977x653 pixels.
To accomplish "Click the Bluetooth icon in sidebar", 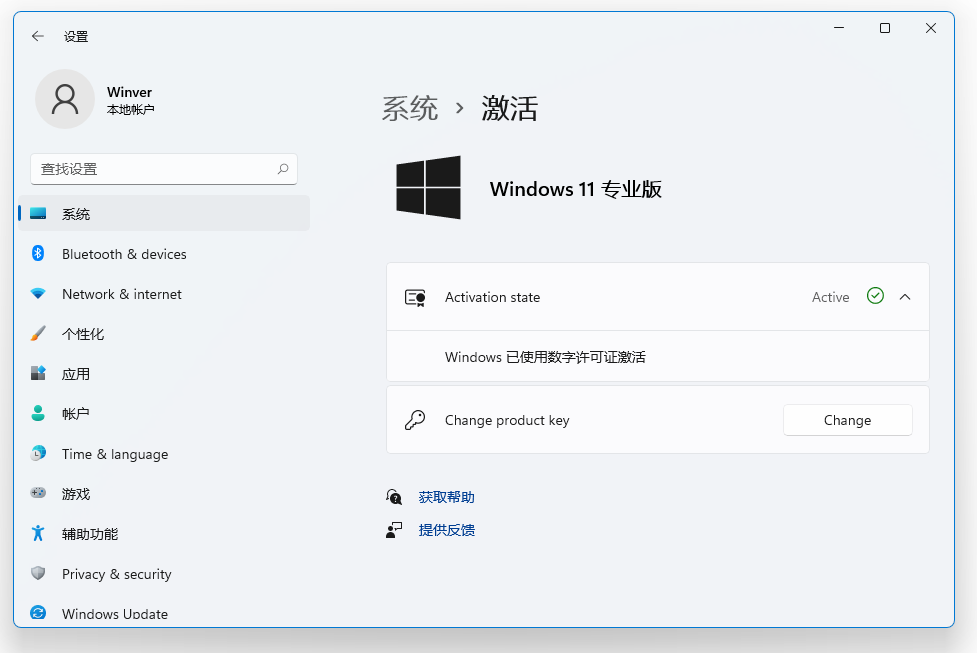I will pyautogui.click(x=38, y=254).
